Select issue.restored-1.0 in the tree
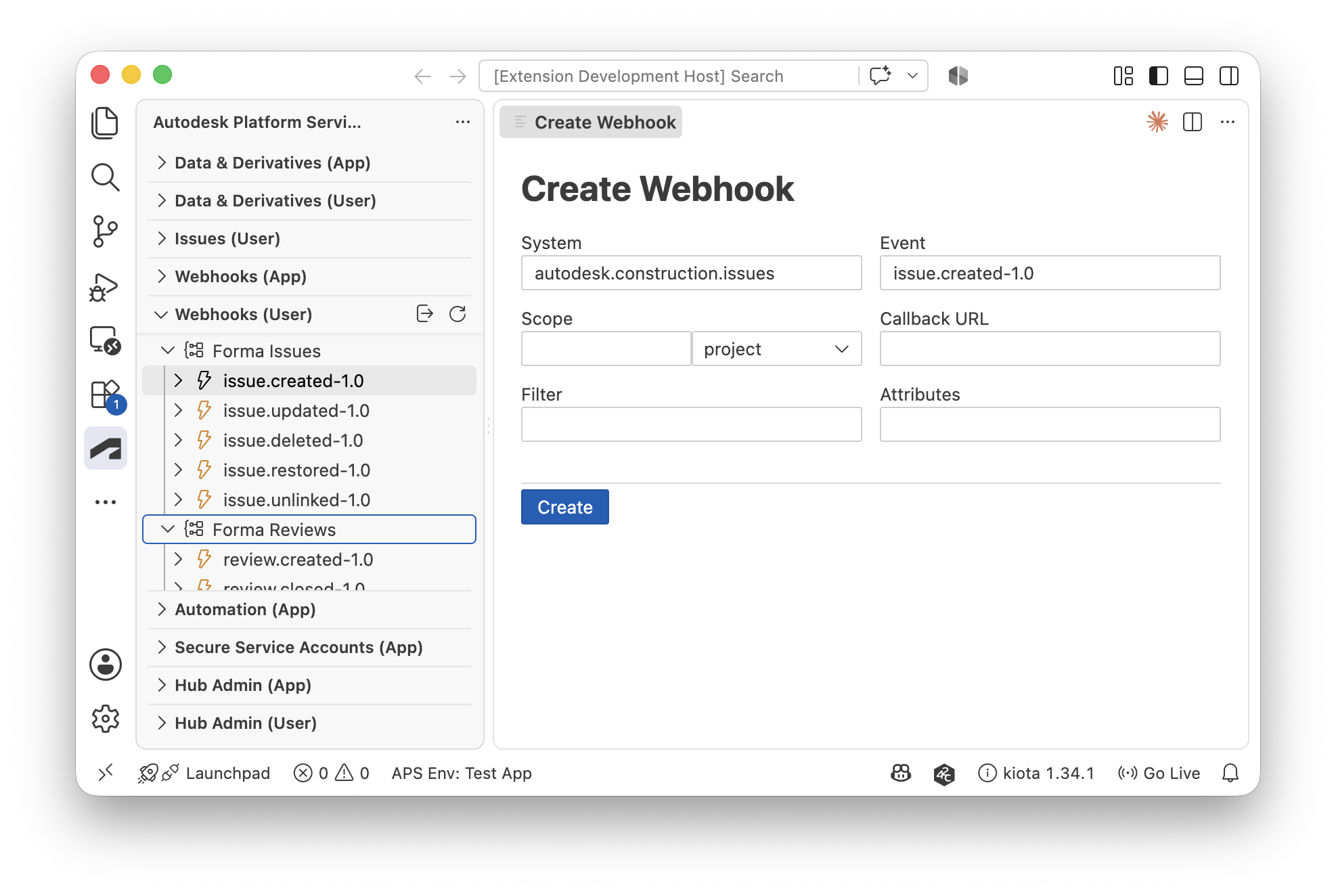The width and height of the screenshot is (1336, 896). [x=309, y=470]
